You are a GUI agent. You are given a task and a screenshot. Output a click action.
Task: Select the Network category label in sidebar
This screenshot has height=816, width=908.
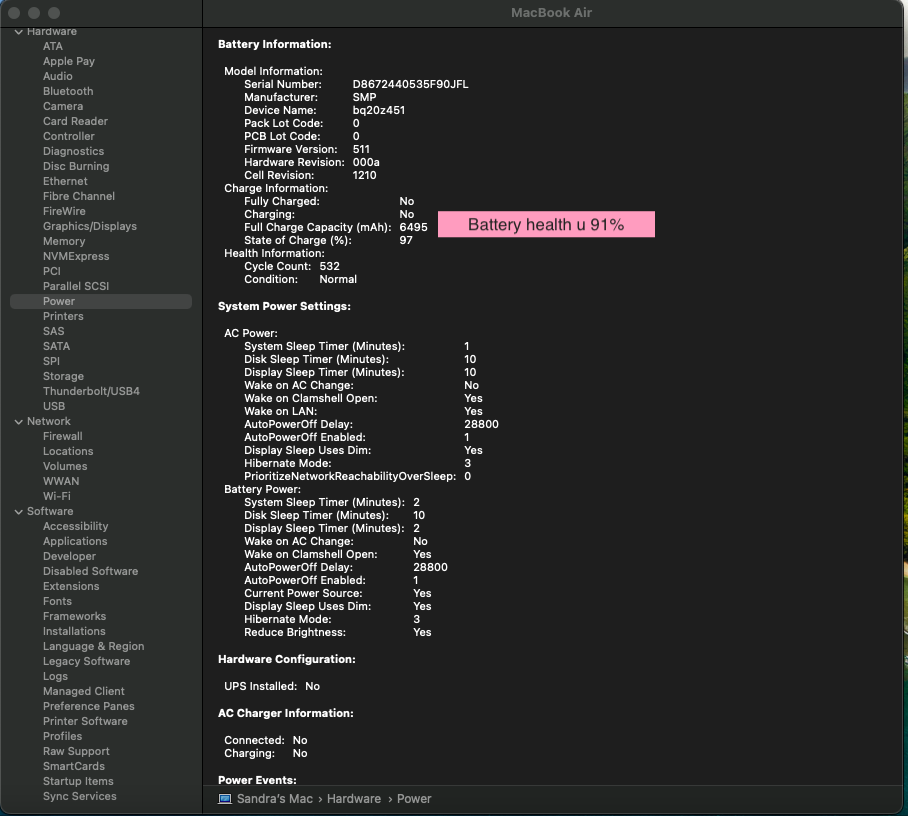click(49, 422)
